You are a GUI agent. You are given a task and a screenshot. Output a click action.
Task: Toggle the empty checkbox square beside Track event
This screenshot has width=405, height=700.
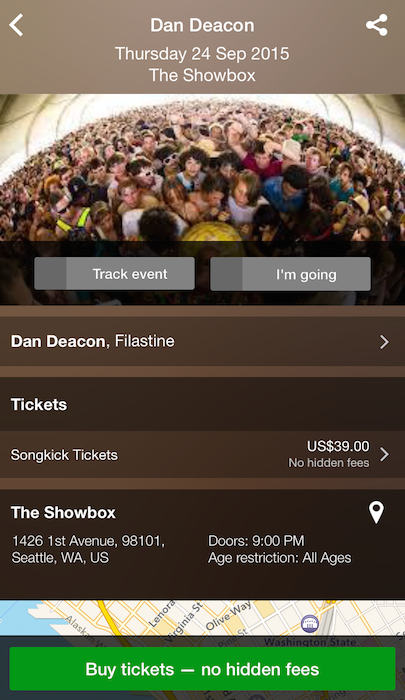click(50, 274)
